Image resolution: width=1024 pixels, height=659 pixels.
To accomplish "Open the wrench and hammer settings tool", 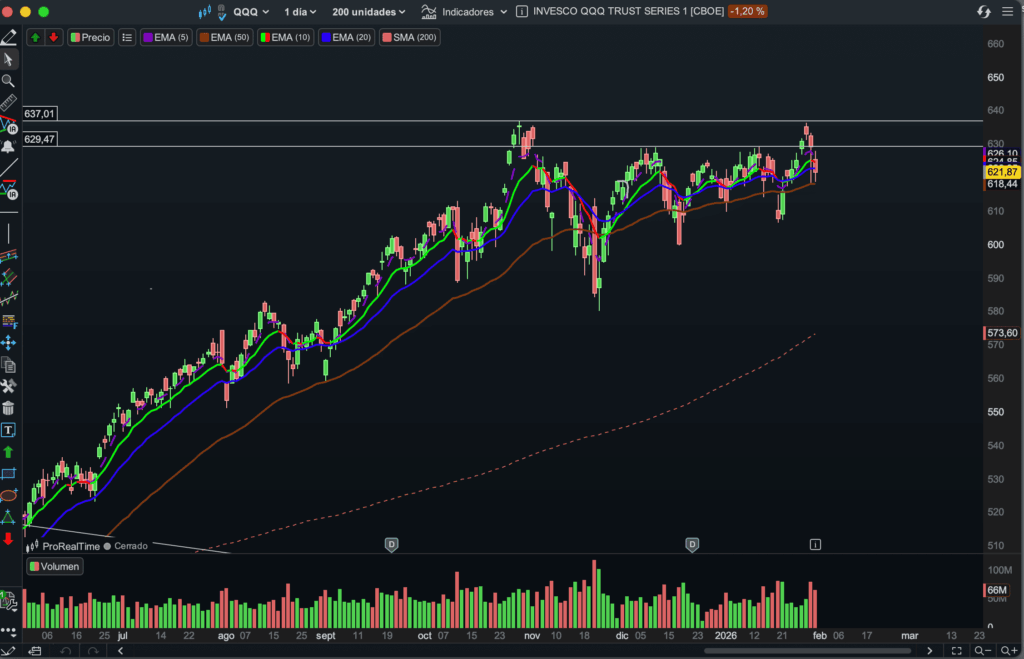I will pos(8,386).
